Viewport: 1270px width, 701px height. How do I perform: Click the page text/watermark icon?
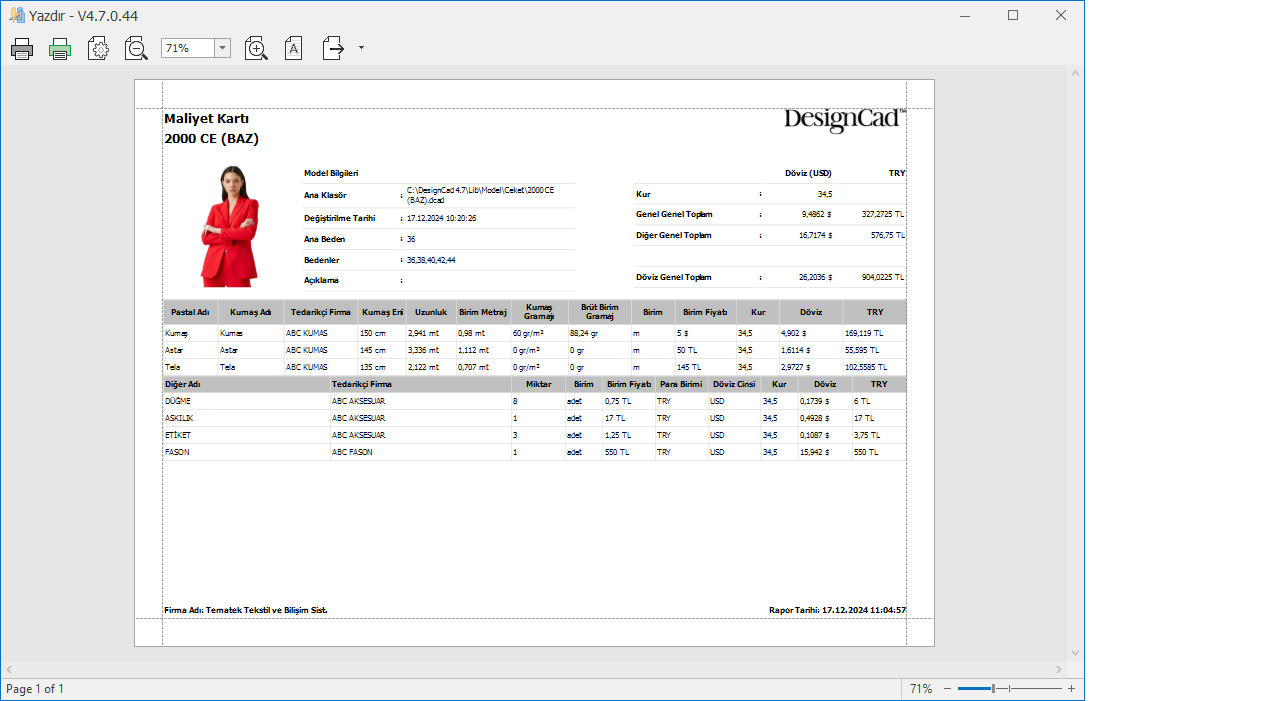coord(293,48)
